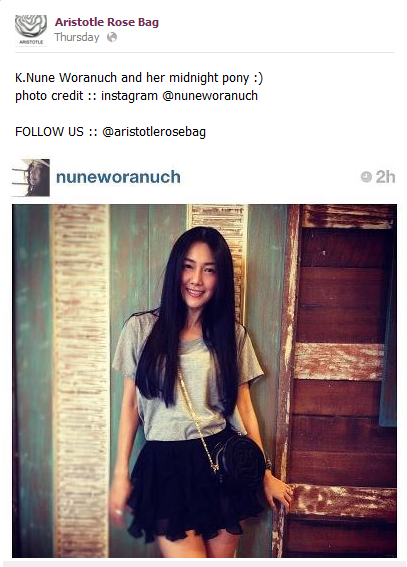The image size is (407, 567).
Task: Click the gold chain strap in the photo
Action: click(x=199, y=421)
